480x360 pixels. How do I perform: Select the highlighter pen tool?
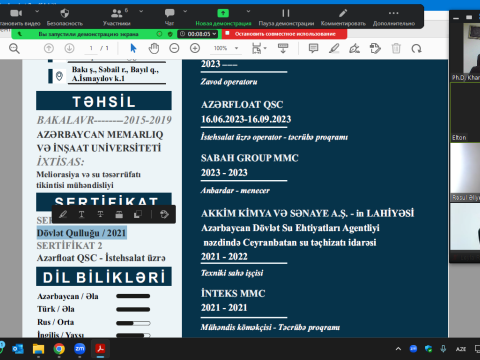(334, 49)
